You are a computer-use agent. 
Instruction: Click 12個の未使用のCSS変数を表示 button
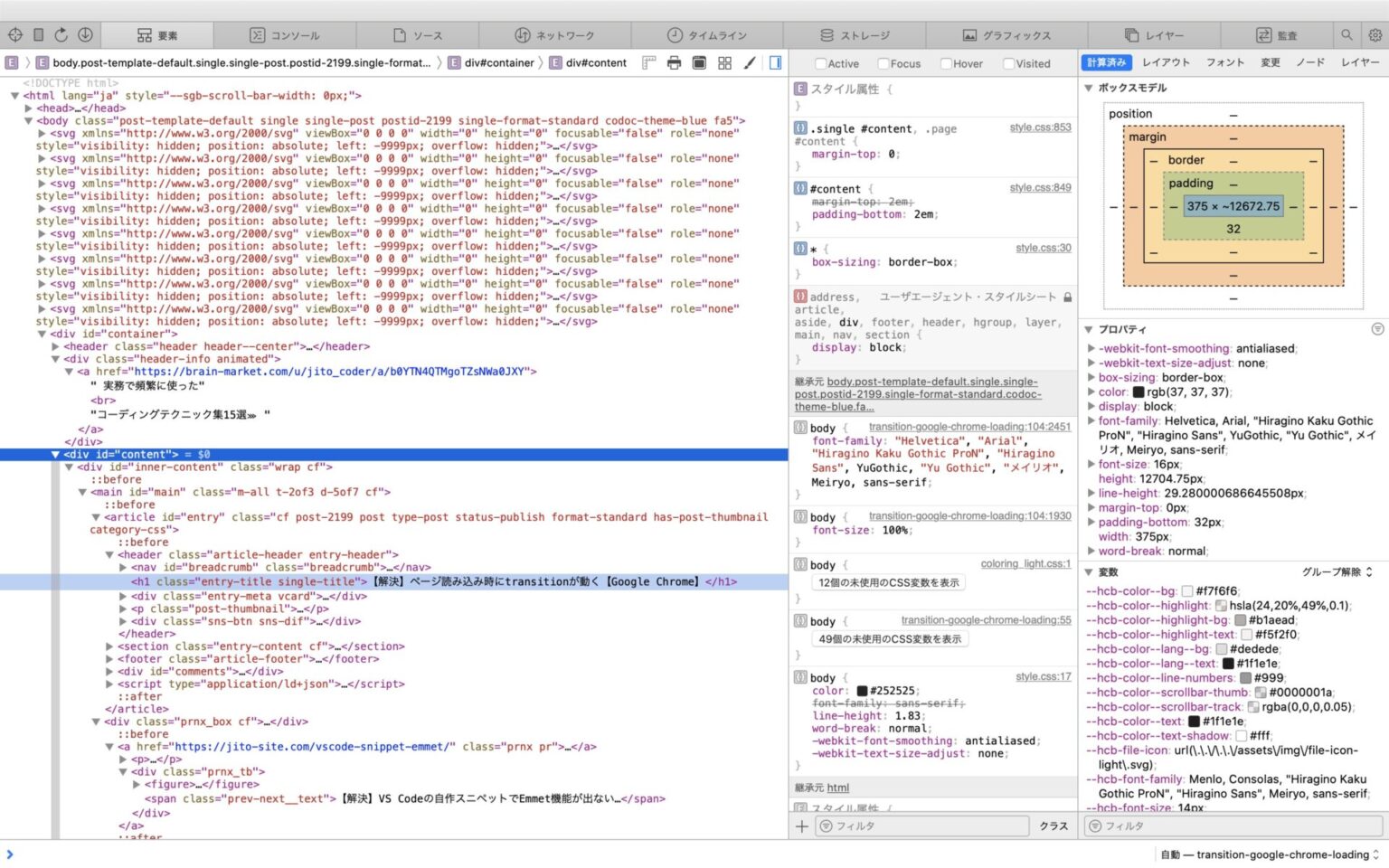click(x=888, y=582)
